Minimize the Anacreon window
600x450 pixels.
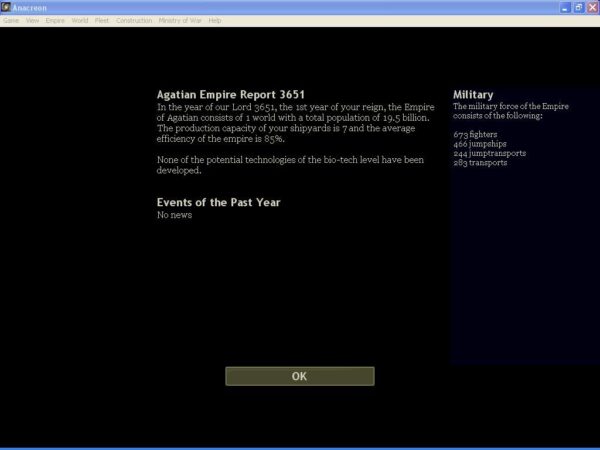(565, 7)
